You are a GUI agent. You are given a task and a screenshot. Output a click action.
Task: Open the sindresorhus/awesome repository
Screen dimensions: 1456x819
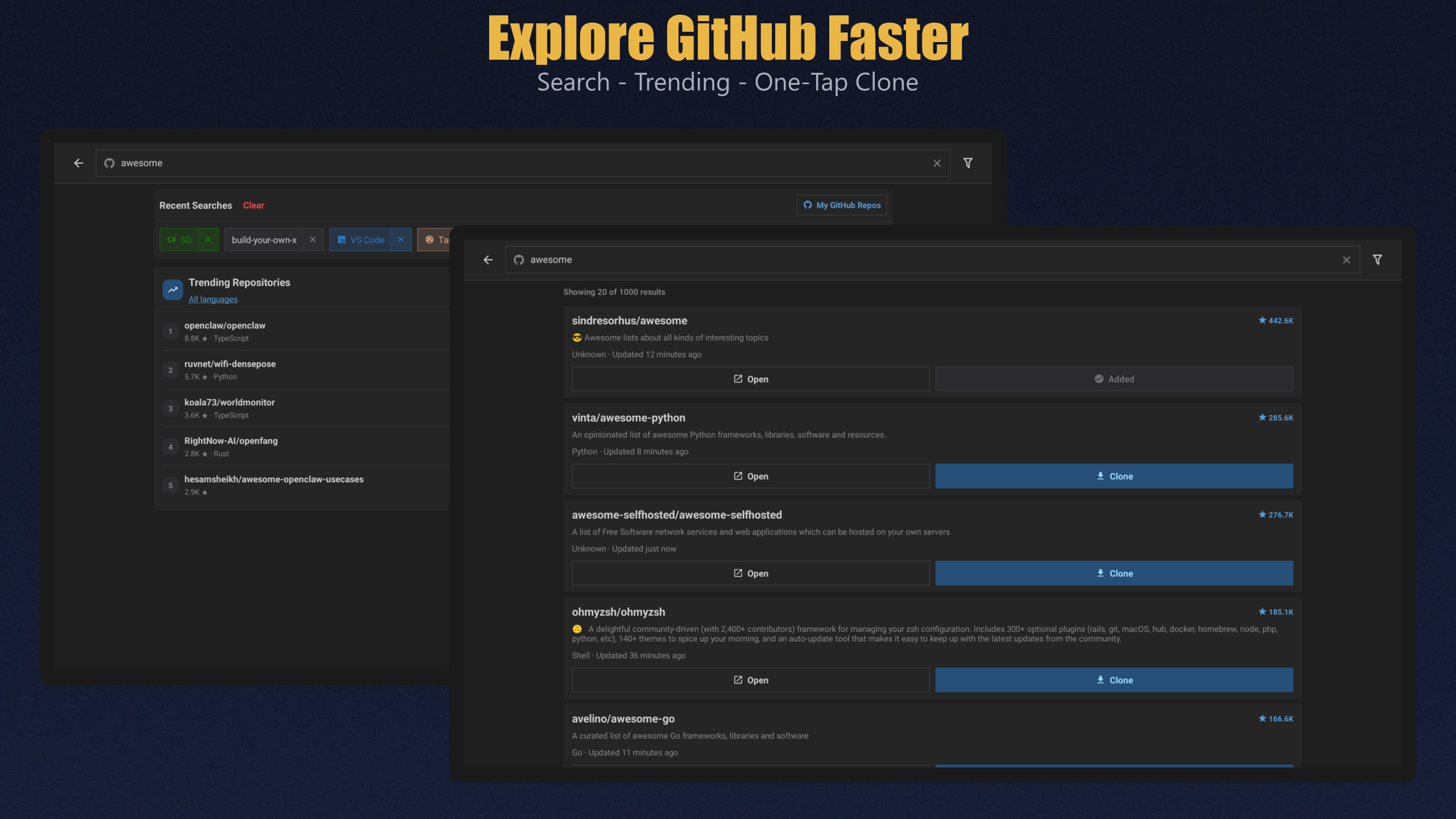(x=750, y=378)
